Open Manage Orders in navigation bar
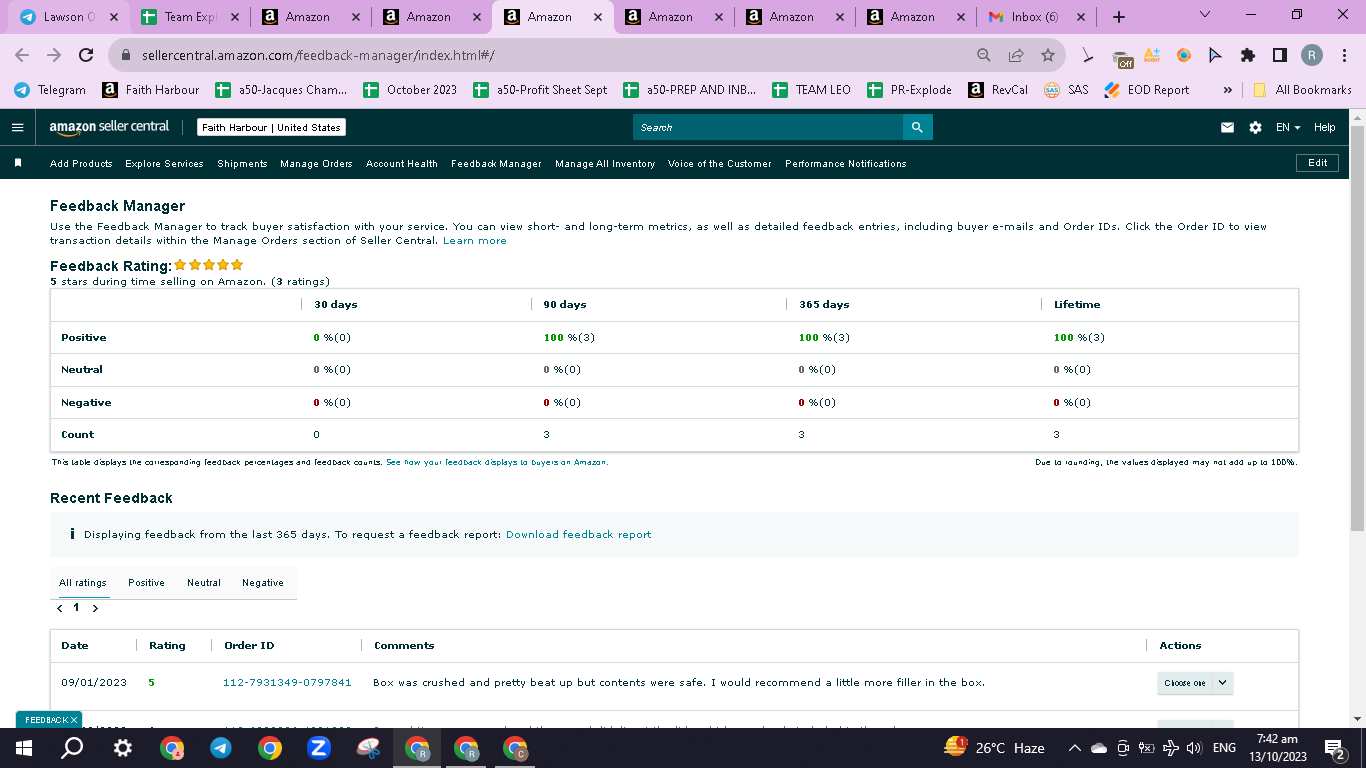1366x768 pixels. pos(316,163)
